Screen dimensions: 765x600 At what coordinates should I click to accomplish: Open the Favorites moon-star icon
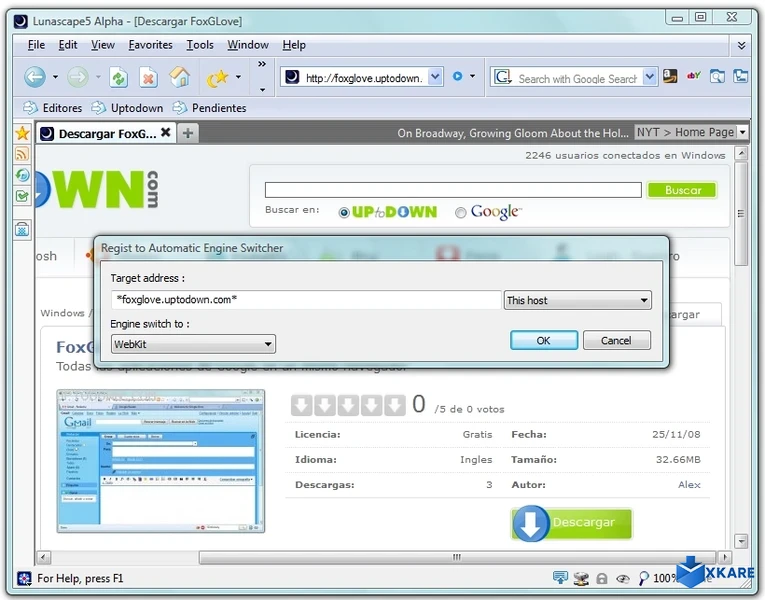(217, 78)
